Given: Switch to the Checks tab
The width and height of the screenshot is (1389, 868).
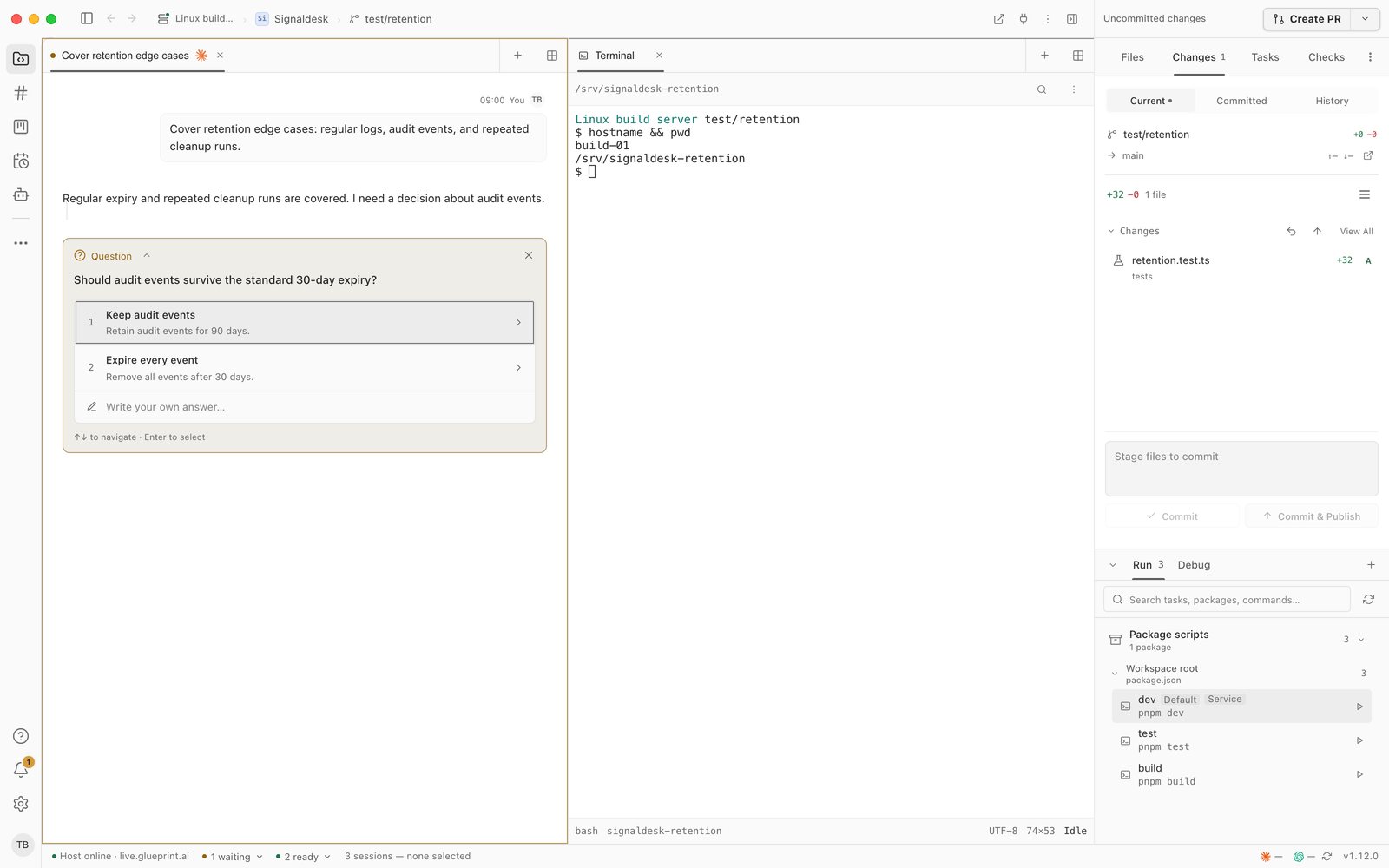Looking at the screenshot, I should [x=1326, y=57].
